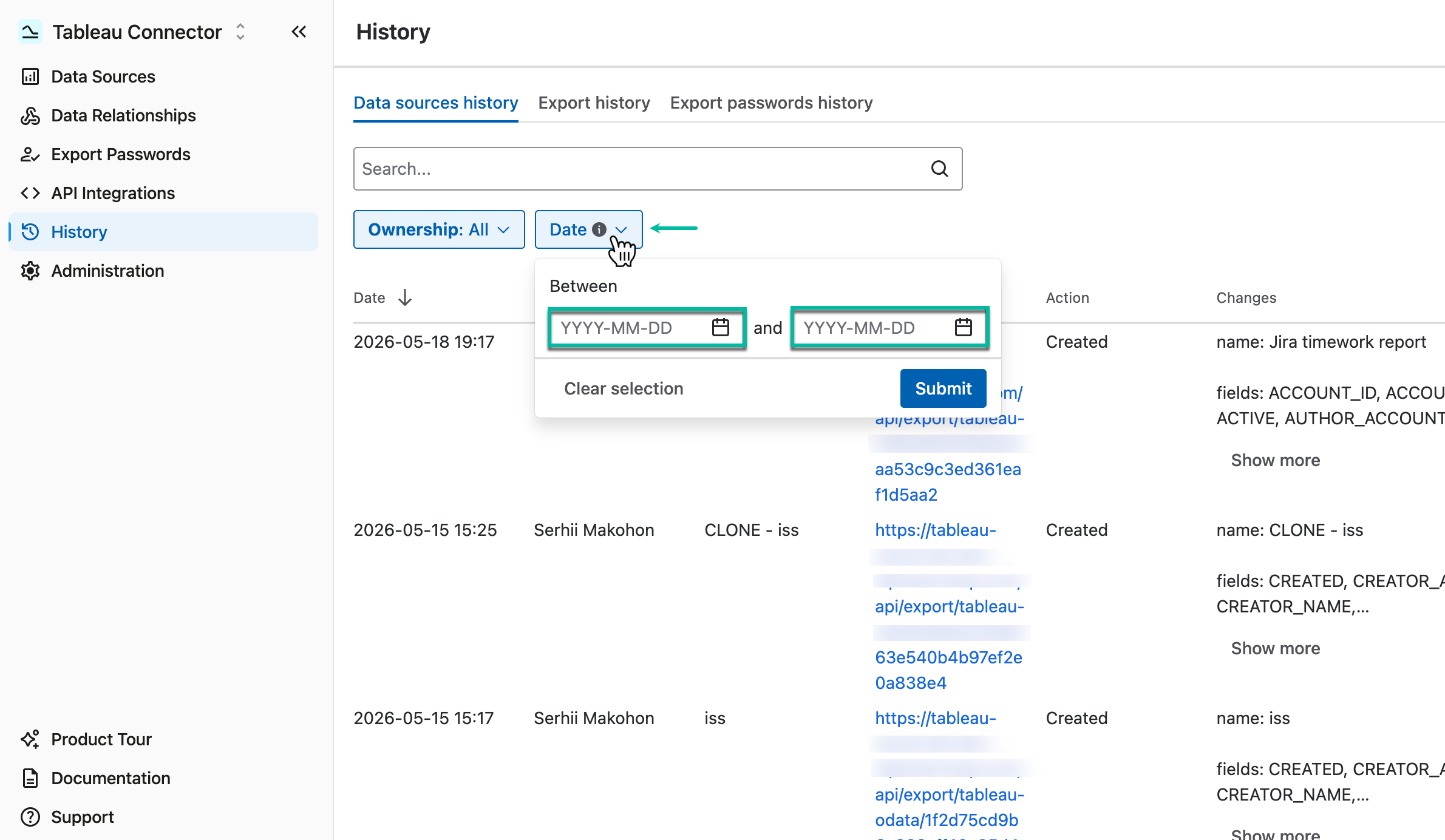Click the end date input field
1445x840 pixels.
point(889,328)
